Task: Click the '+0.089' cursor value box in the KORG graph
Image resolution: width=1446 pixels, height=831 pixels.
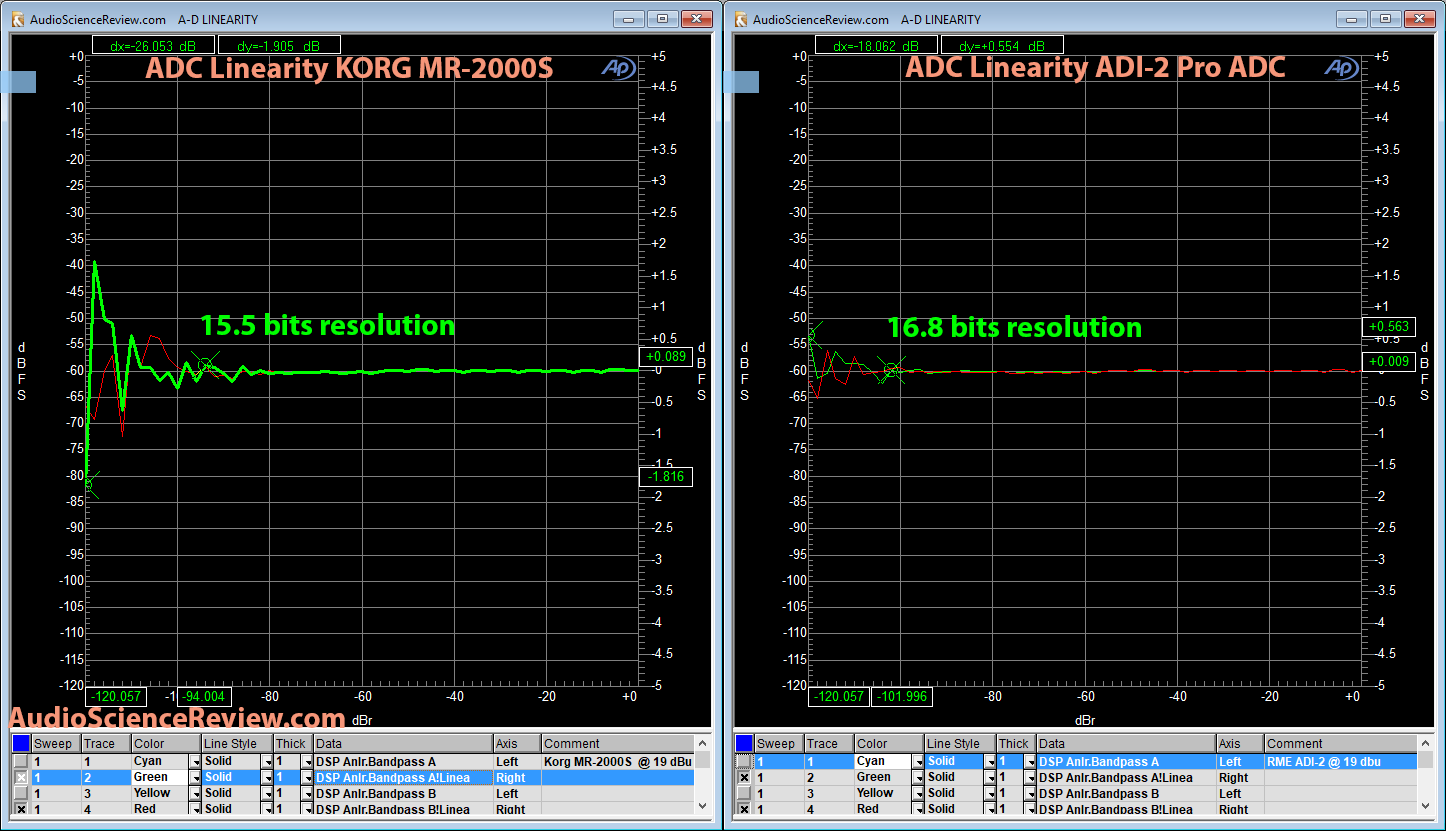Action: tap(665, 355)
